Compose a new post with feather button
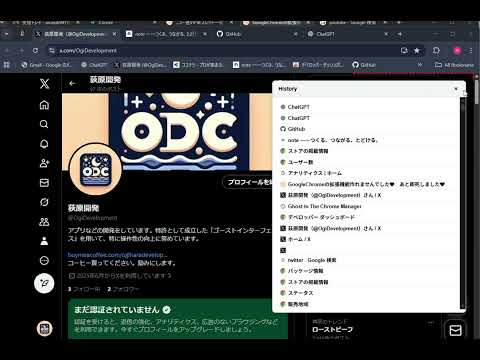The height and width of the screenshot is (360, 480). (x=44, y=283)
